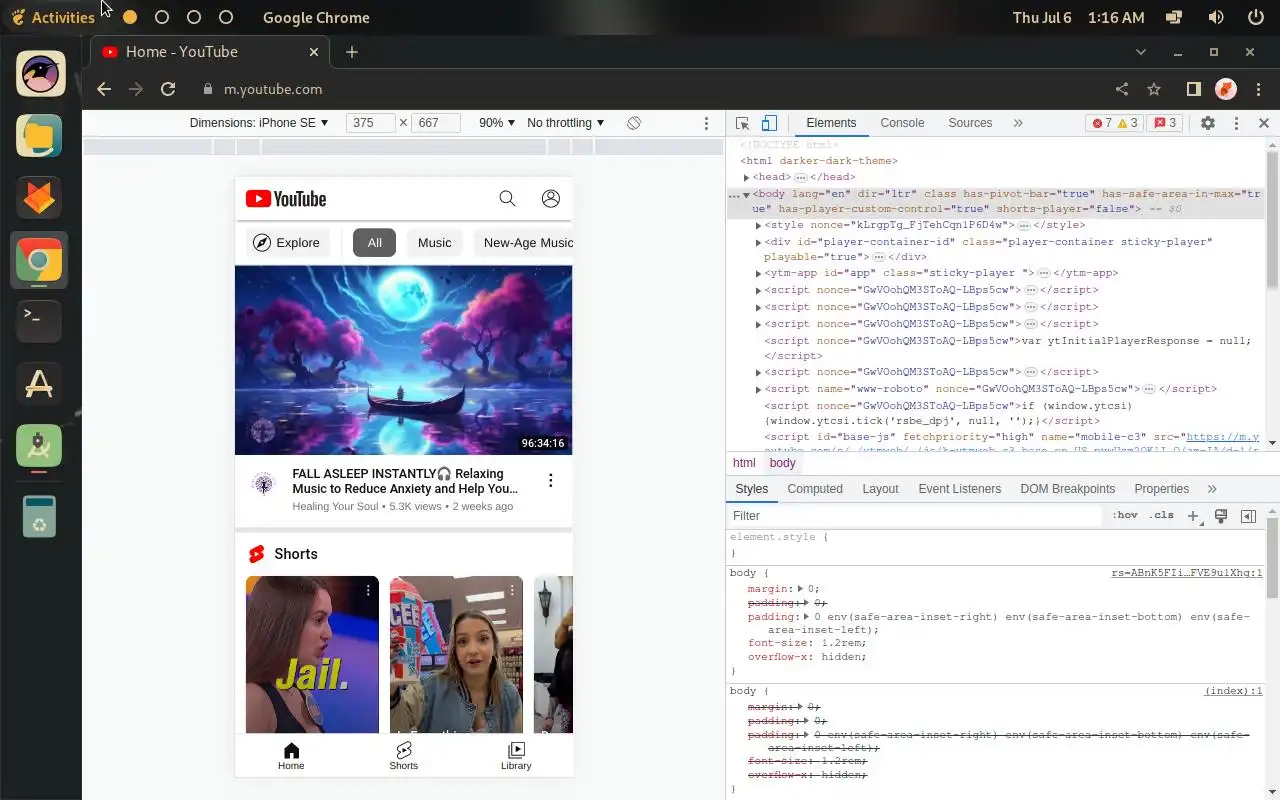Open Activities overview
Image resolution: width=1280 pixels, height=800 pixels.
pyautogui.click(x=53, y=17)
